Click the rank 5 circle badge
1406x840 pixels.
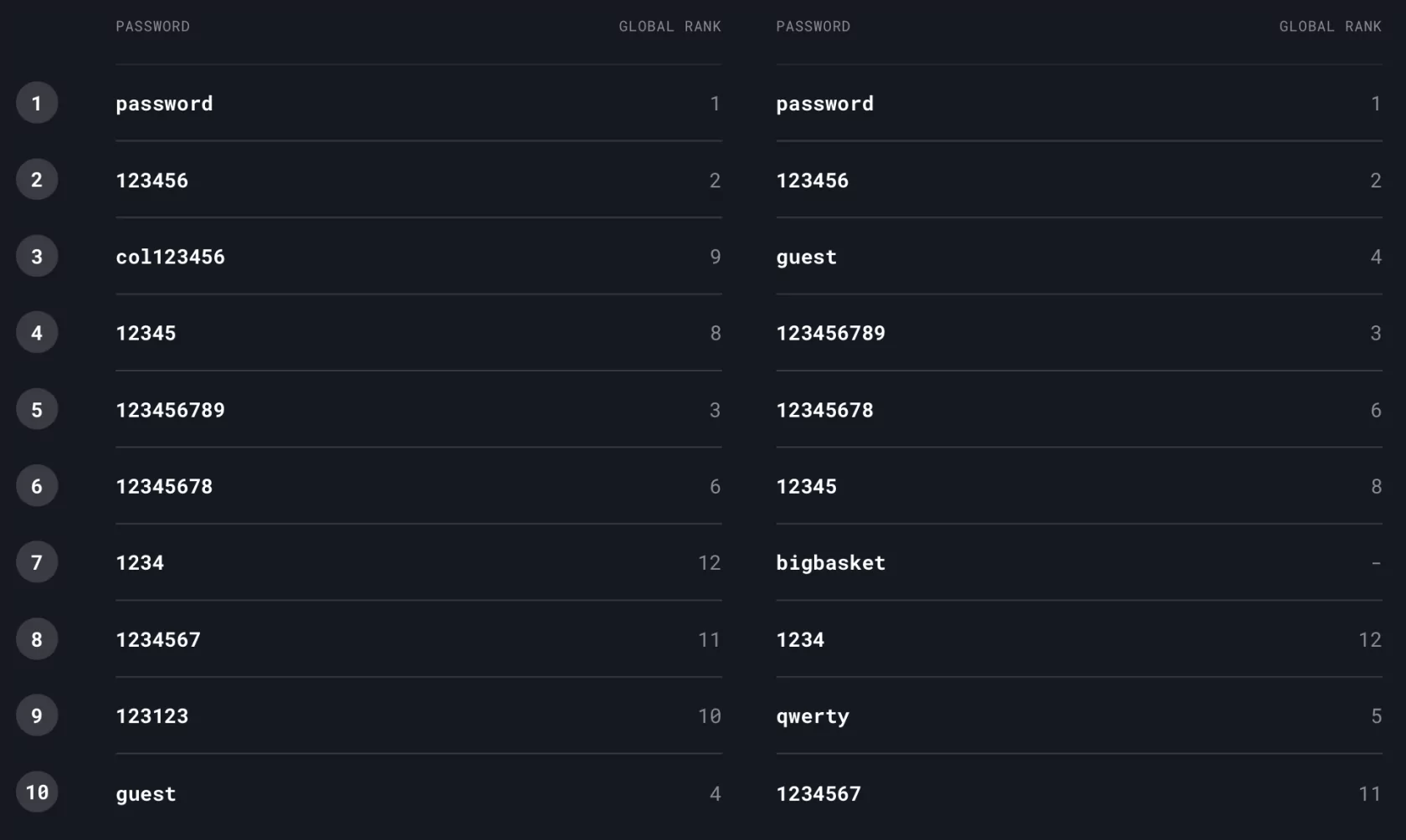(x=37, y=409)
